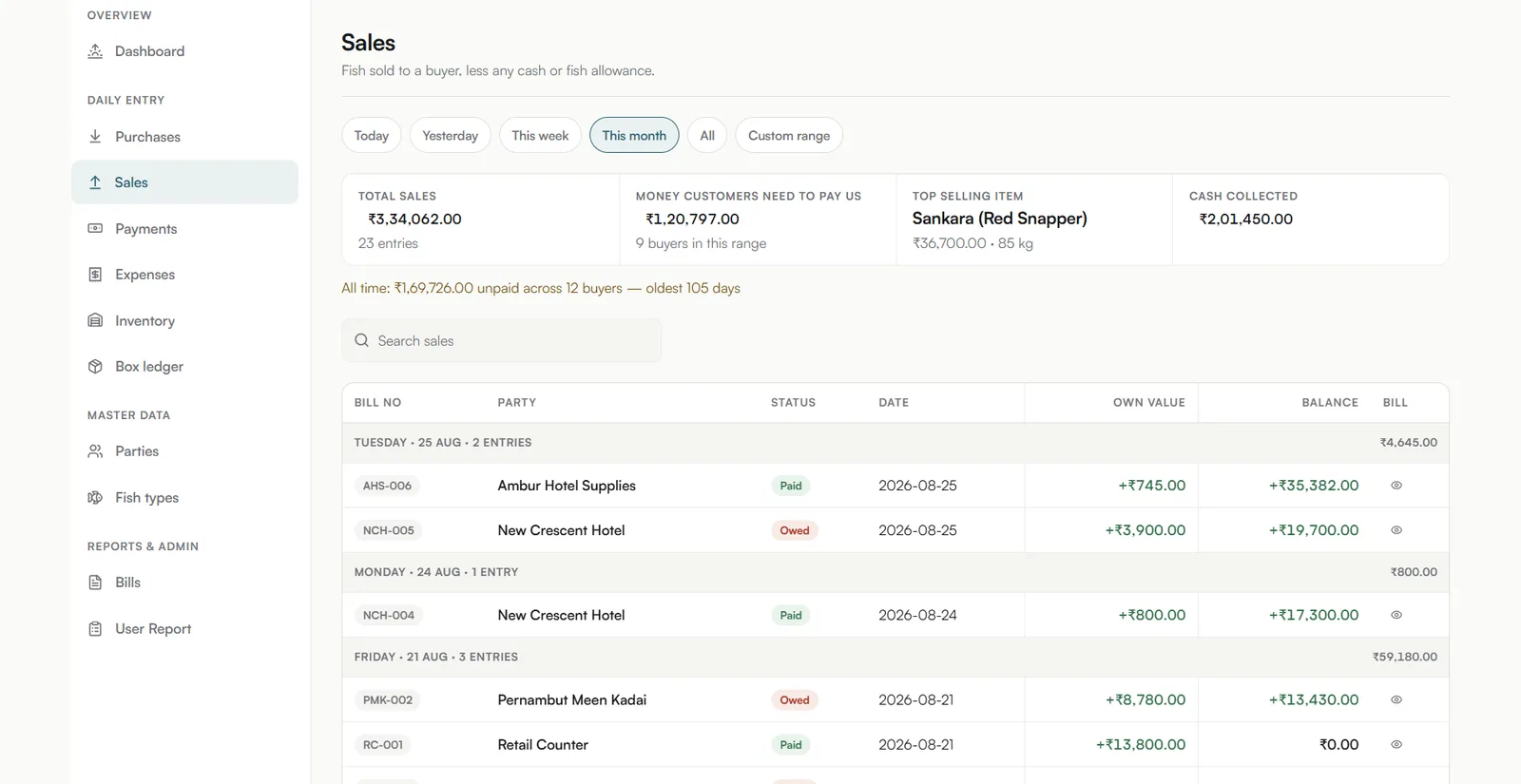Sort by the DATE column header
1521x784 pixels.
pyautogui.click(x=894, y=403)
